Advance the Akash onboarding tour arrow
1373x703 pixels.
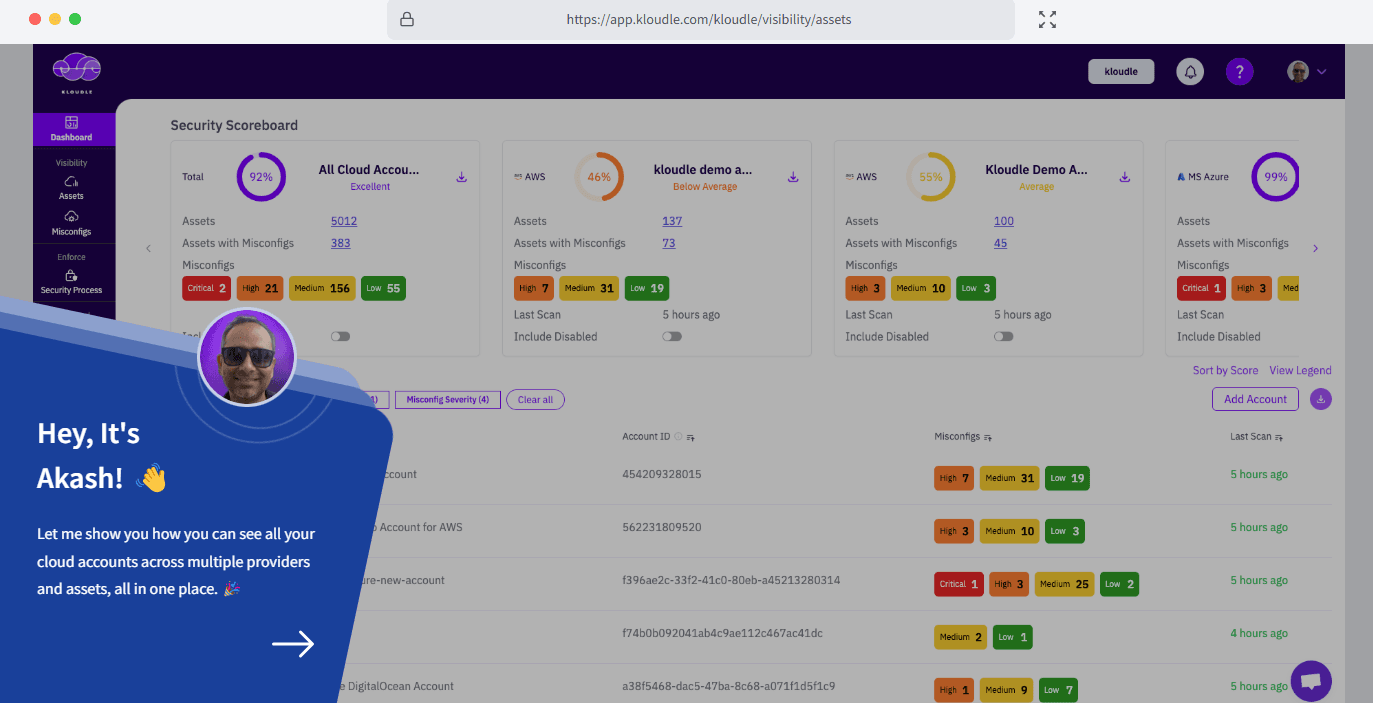(x=293, y=644)
